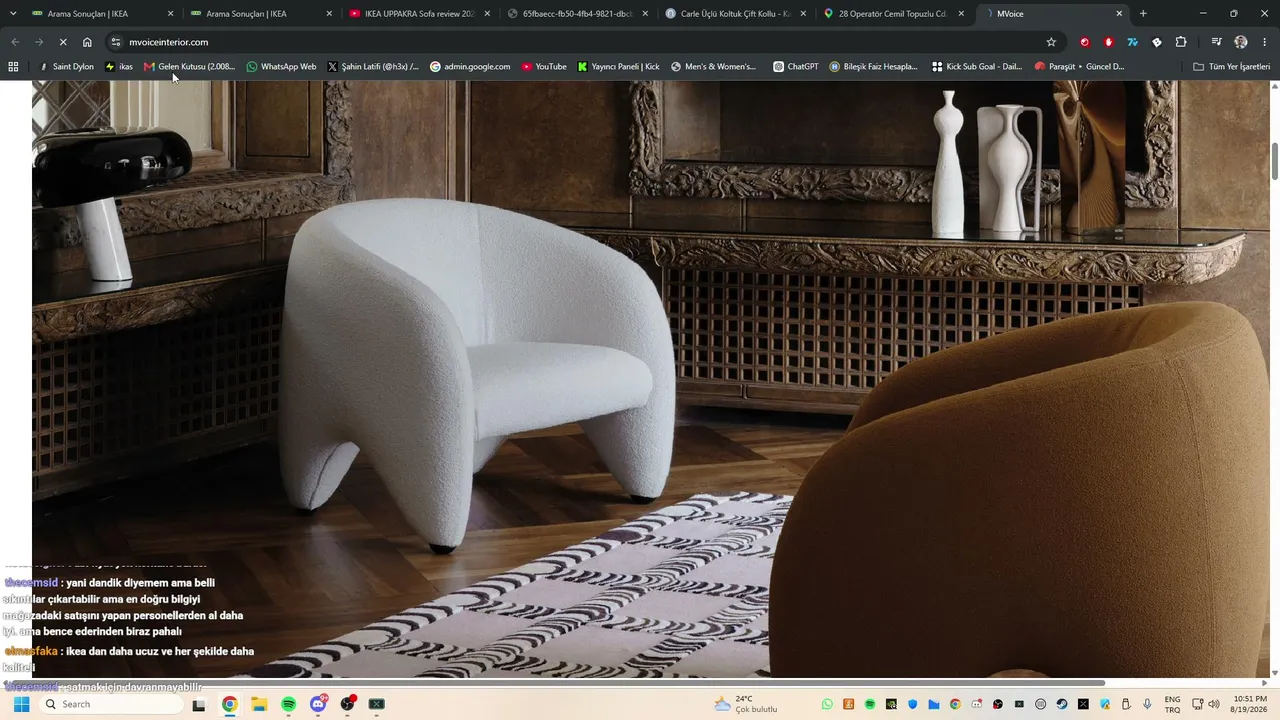Open the ikas bookmark
The width and height of the screenshot is (1280, 720).
coord(119,67)
